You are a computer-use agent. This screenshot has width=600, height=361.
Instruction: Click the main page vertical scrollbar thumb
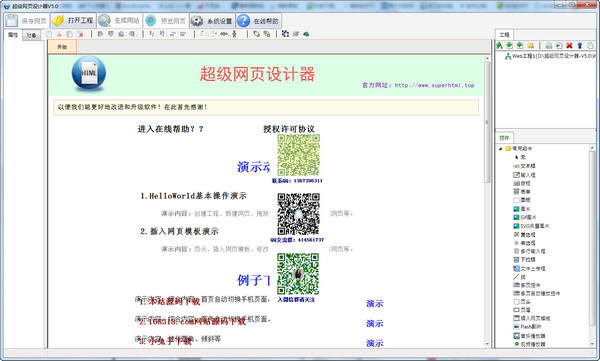click(487, 122)
